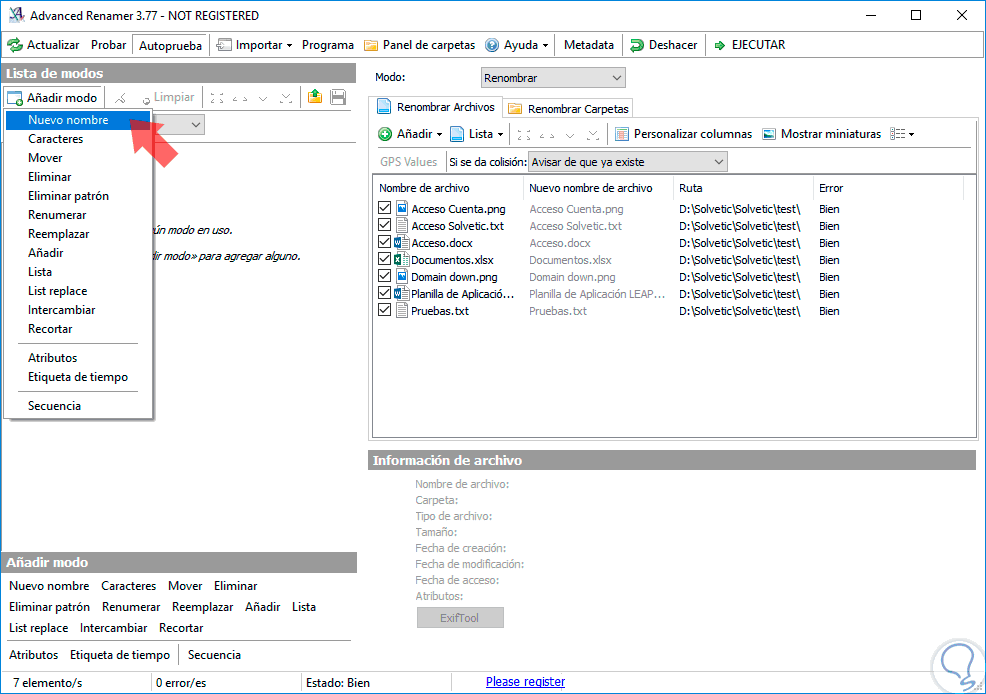Image resolution: width=986 pixels, height=694 pixels.
Task: Expand the Lista dropdown arrow
Action: tap(501, 135)
